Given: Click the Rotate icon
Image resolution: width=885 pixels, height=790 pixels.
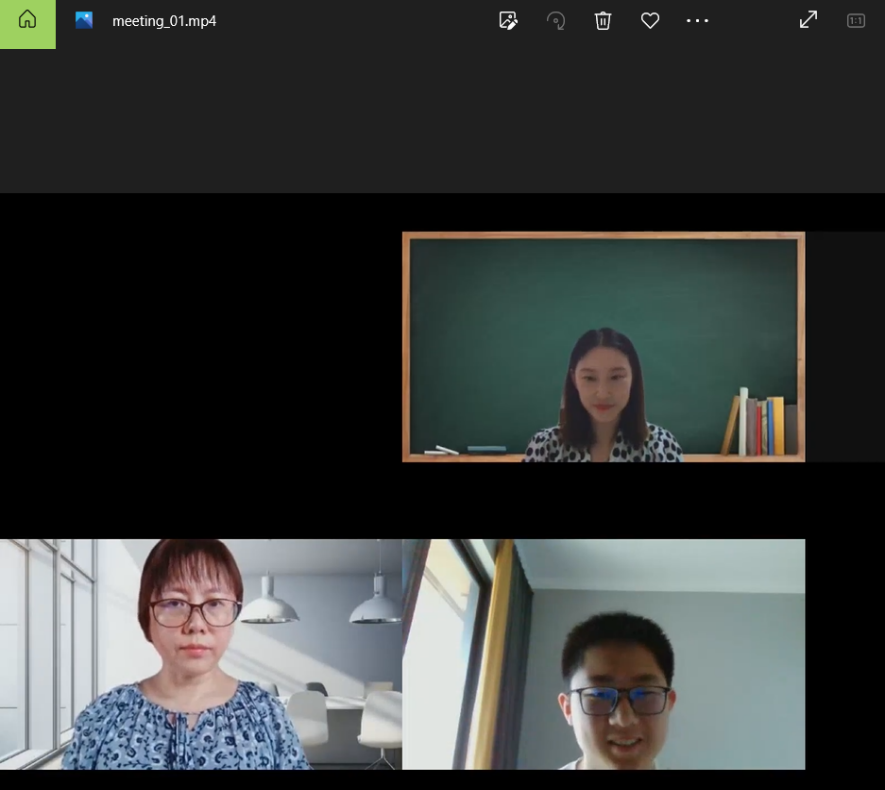Looking at the screenshot, I should click(x=556, y=21).
